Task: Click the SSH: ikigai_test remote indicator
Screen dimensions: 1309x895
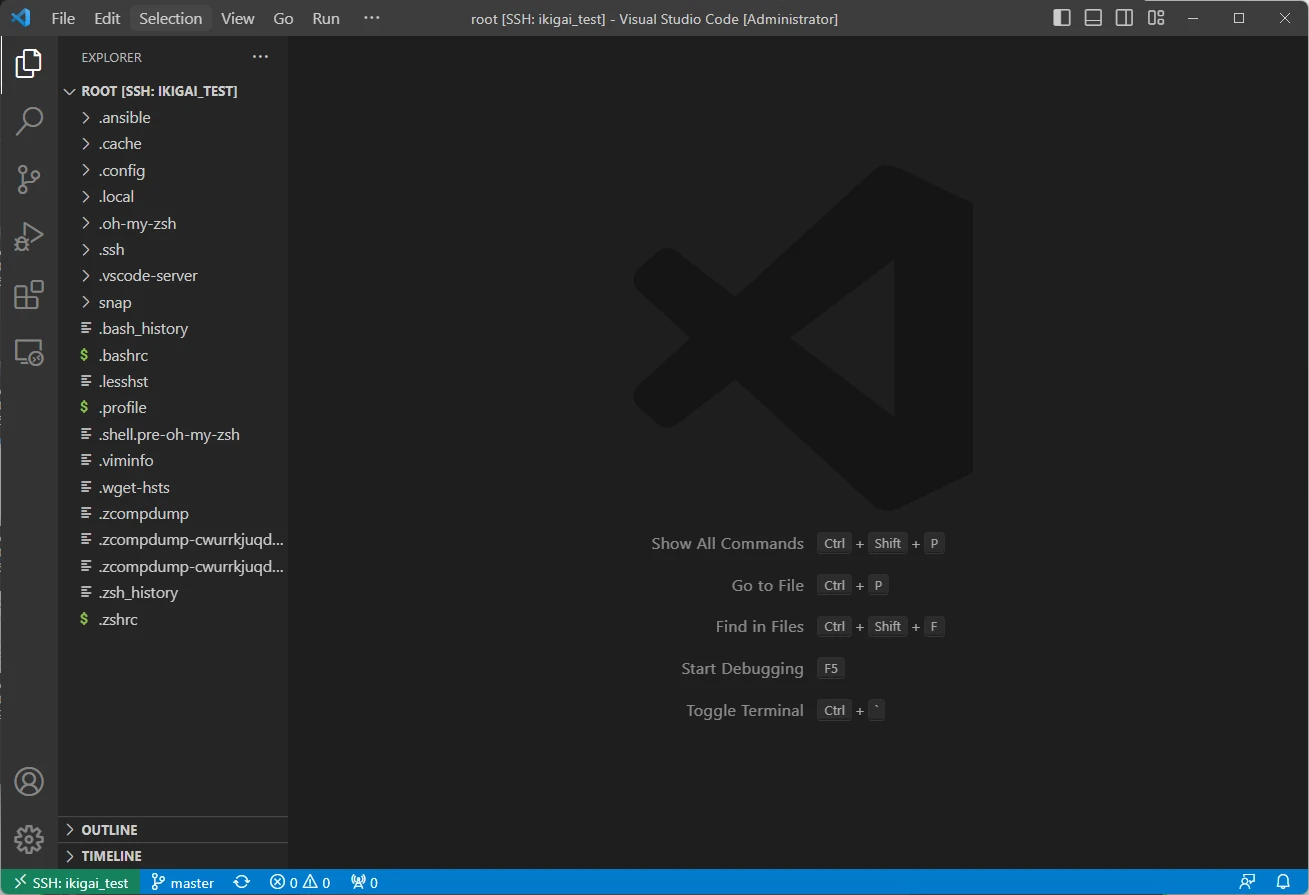Action: click(71, 882)
